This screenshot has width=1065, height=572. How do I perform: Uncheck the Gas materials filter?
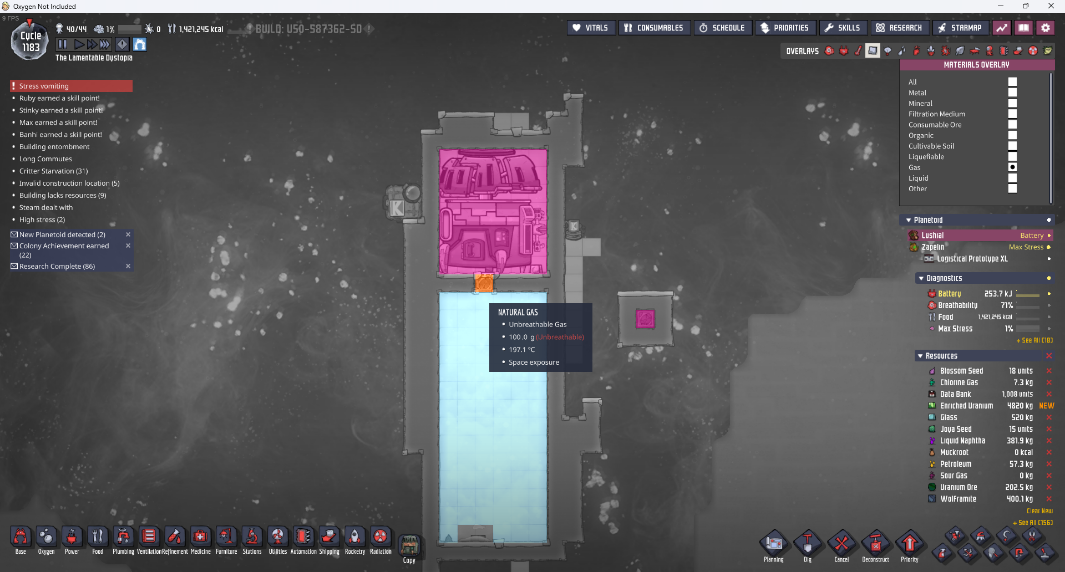[x=1012, y=167]
